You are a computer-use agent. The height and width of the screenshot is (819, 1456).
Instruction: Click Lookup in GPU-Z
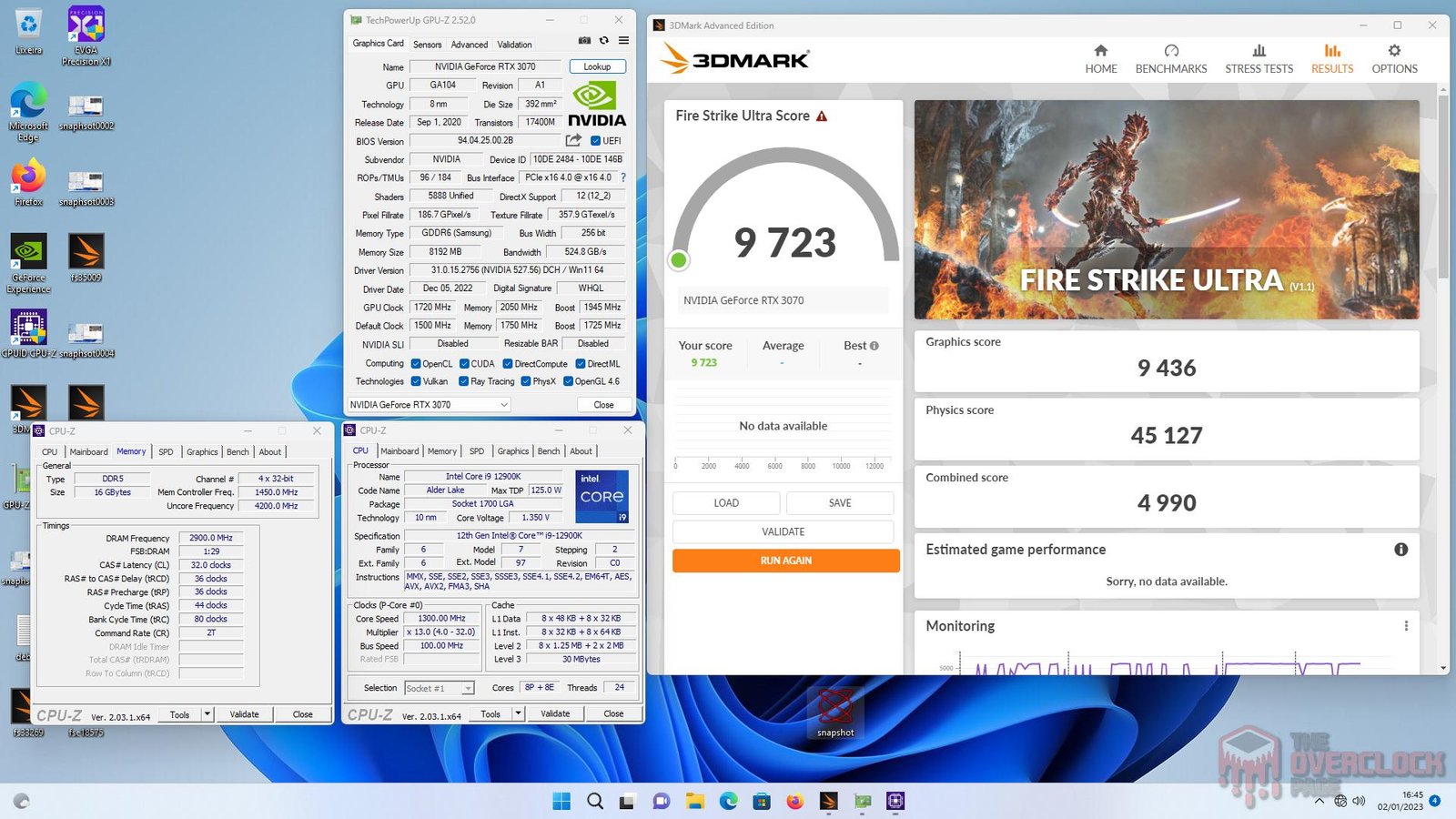(597, 66)
